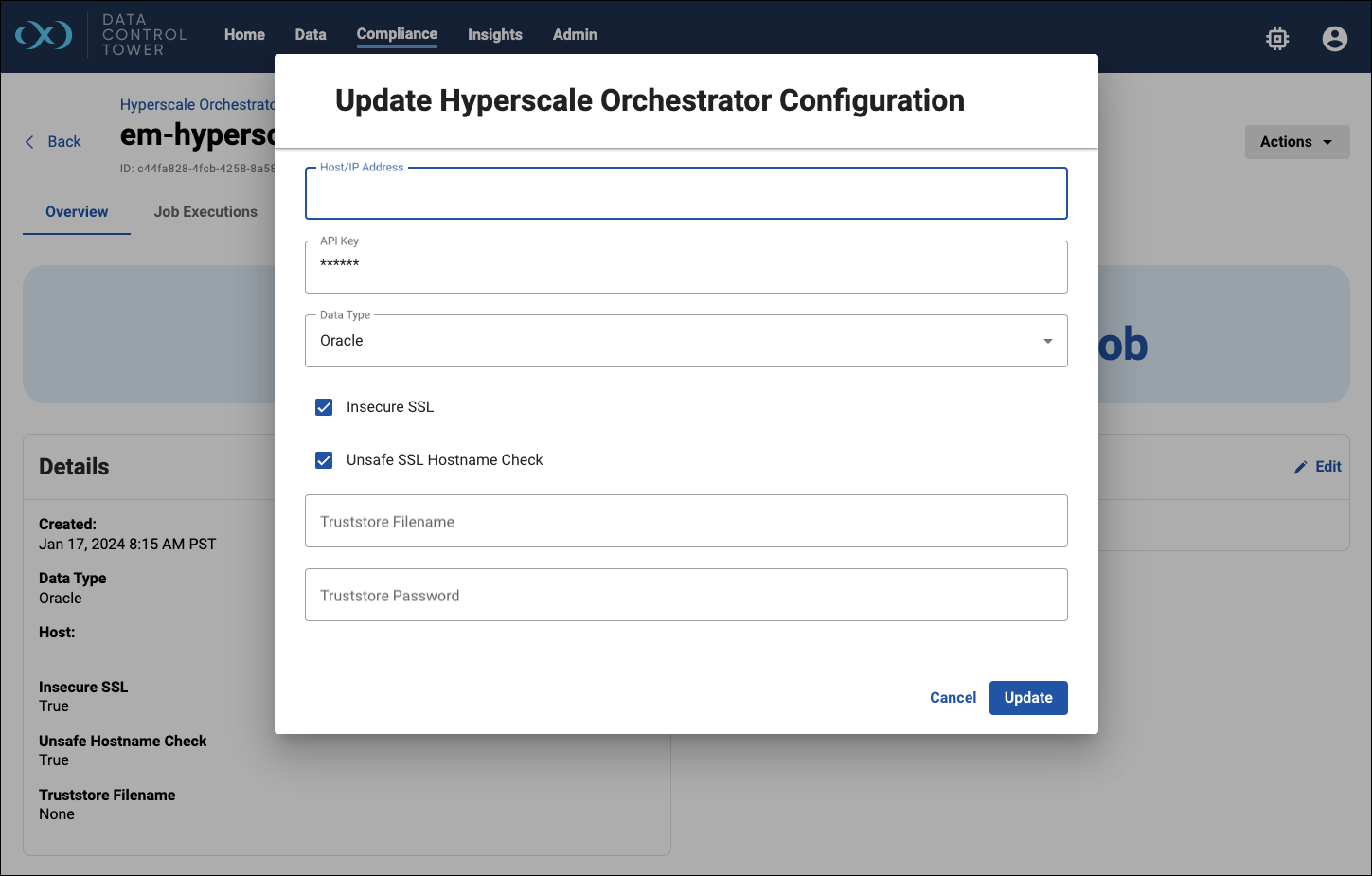Click into the API Key field
The height and width of the screenshot is (876, 1372).
click(686, 268)
